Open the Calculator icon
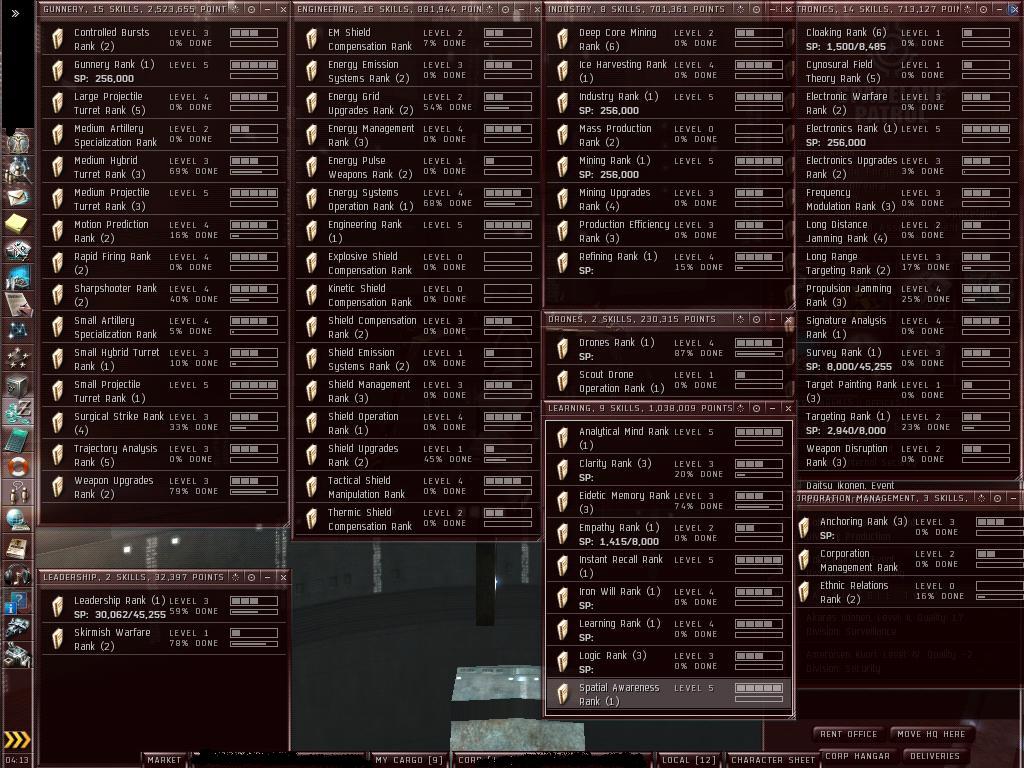The height and width of the screenshot is (768, 1024). click(x=18, y=439)
